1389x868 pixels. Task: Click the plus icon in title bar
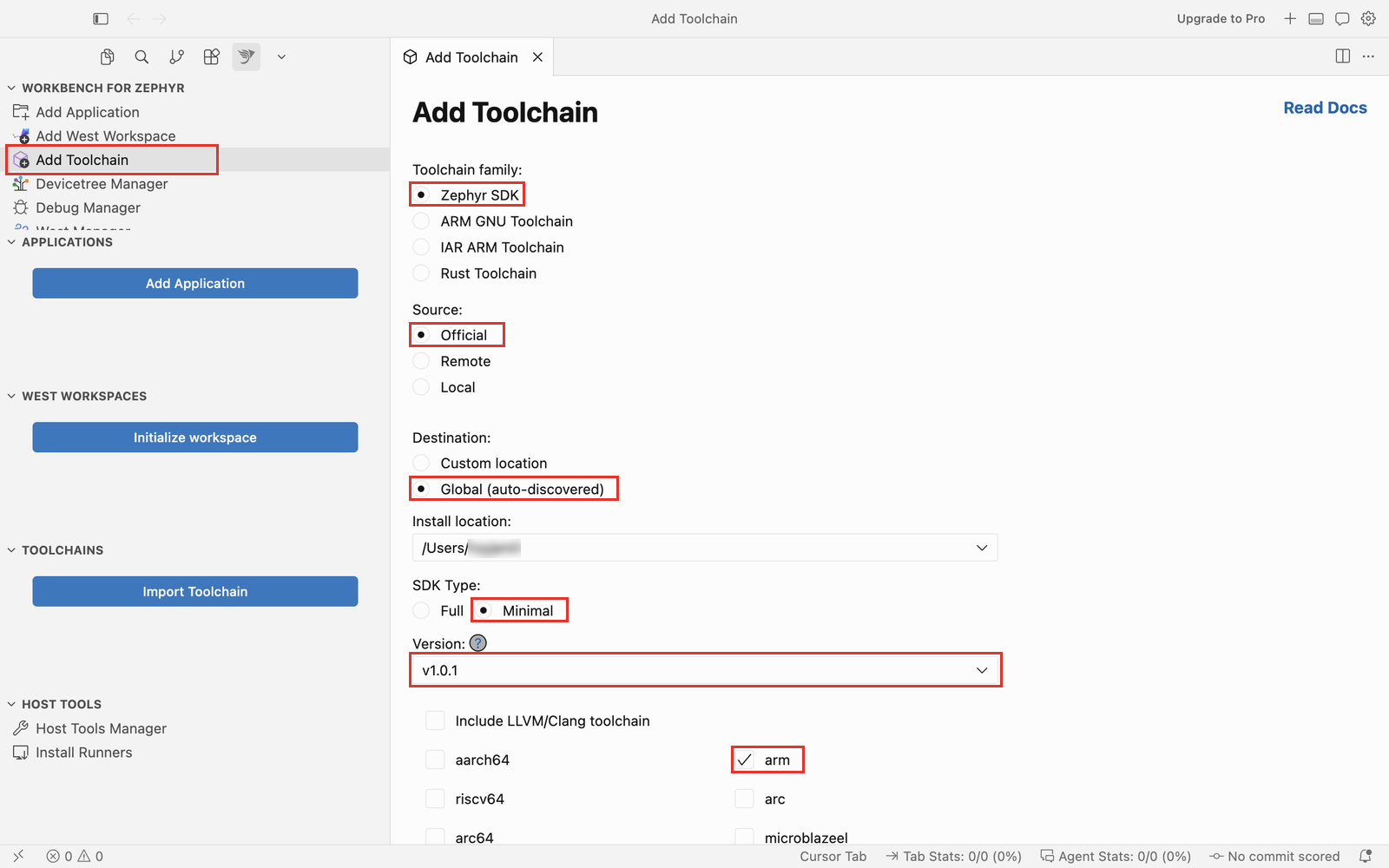(x=1290, y=18)
